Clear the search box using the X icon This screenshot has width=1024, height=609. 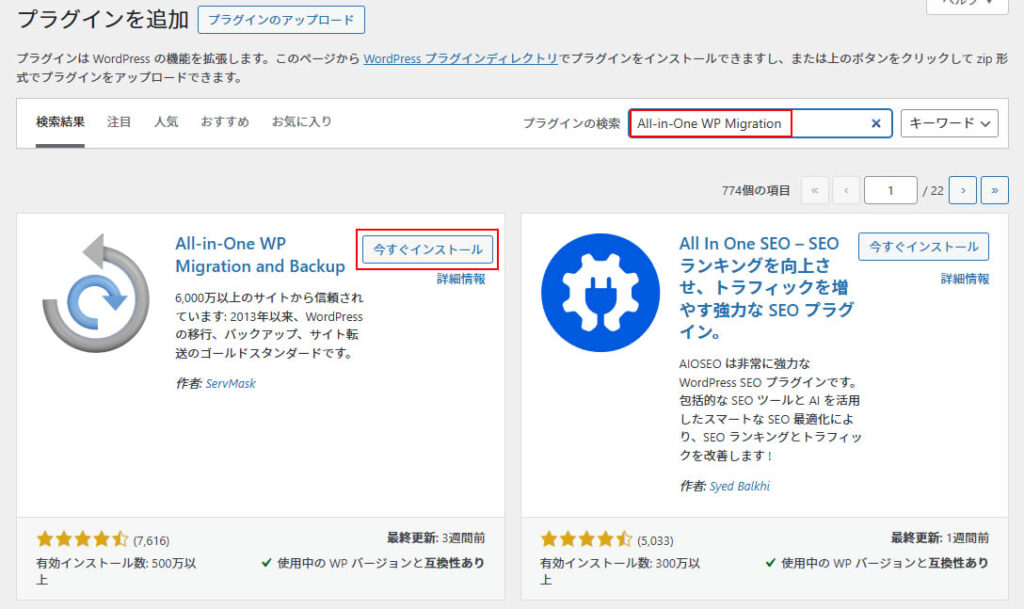pyautogui.click(x=876, y=123)
